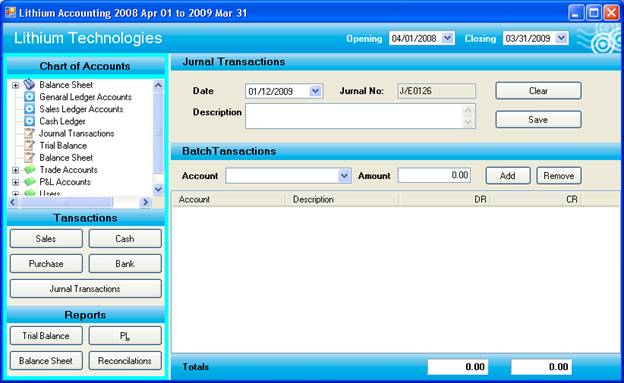624x383 pixels.
Task: Expand the Balance Sheet root node
Action: point(15,85)
